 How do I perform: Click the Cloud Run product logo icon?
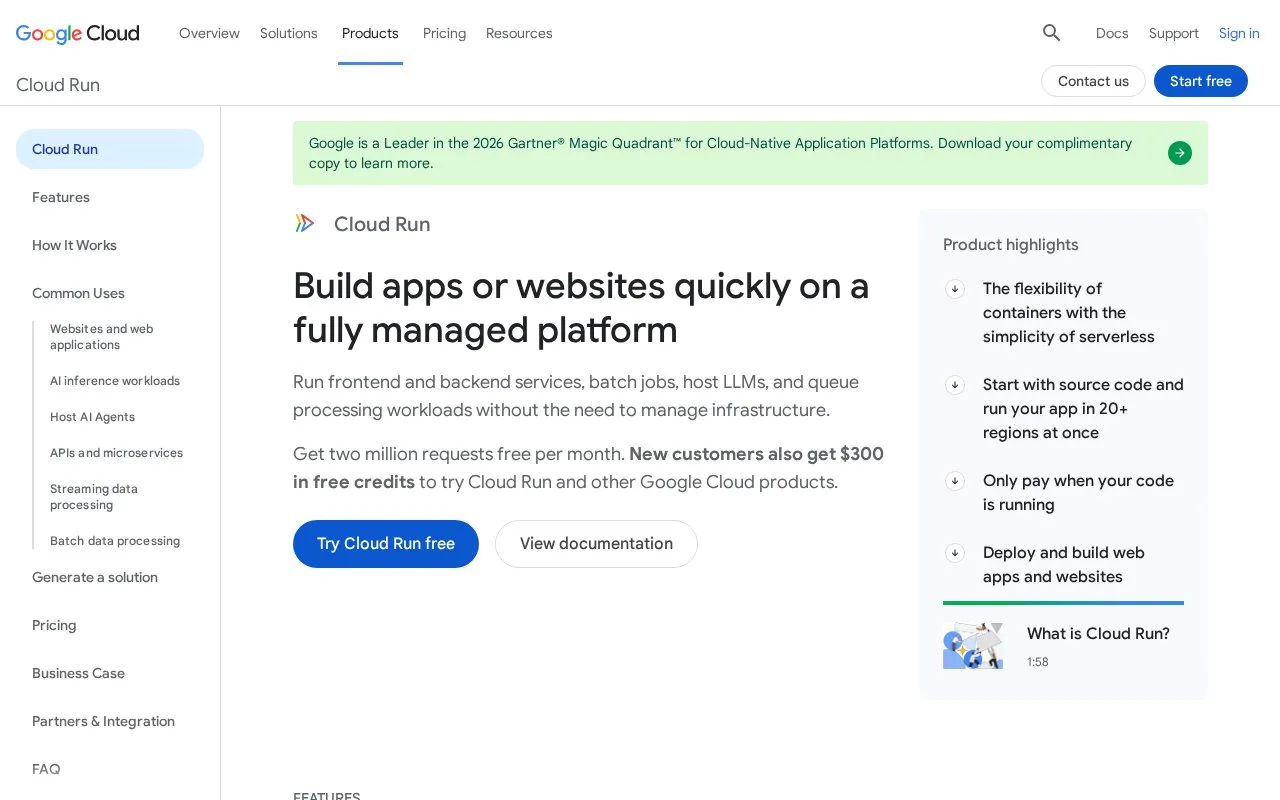tap(305, 224)
